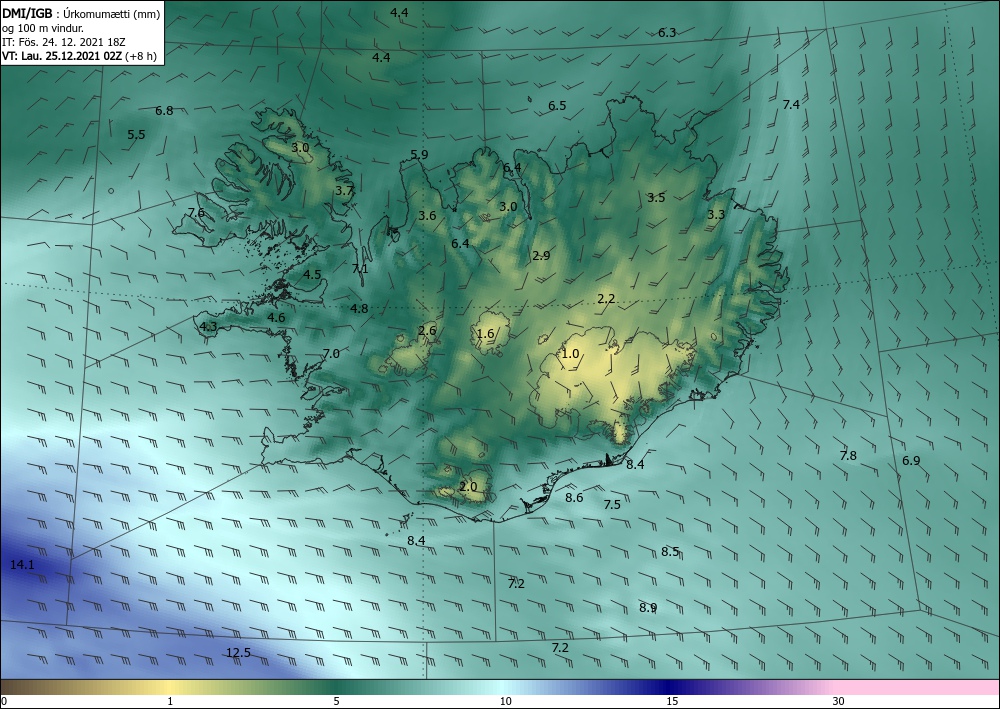Click the 5.5 value on the map

coord(136,135)
